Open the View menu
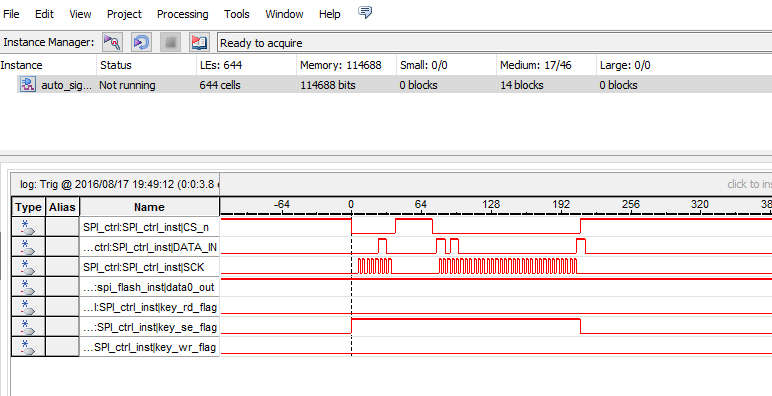Viewport: 772px width, 396px height. coord(80,14)
